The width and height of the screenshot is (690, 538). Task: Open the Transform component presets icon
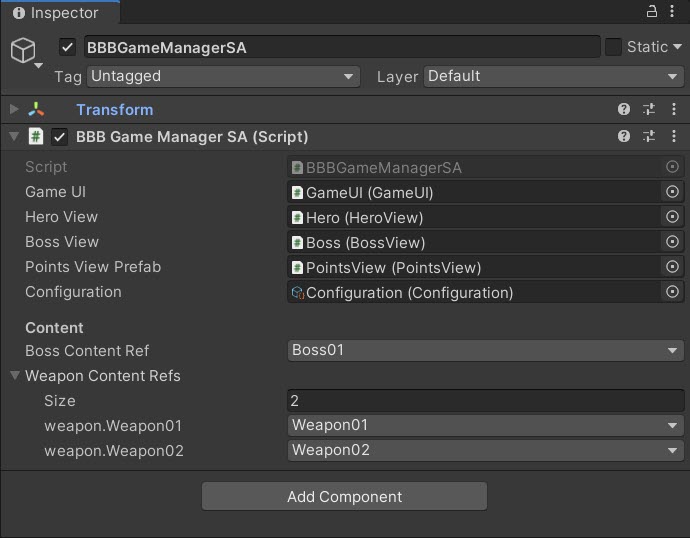pos(648,110)
